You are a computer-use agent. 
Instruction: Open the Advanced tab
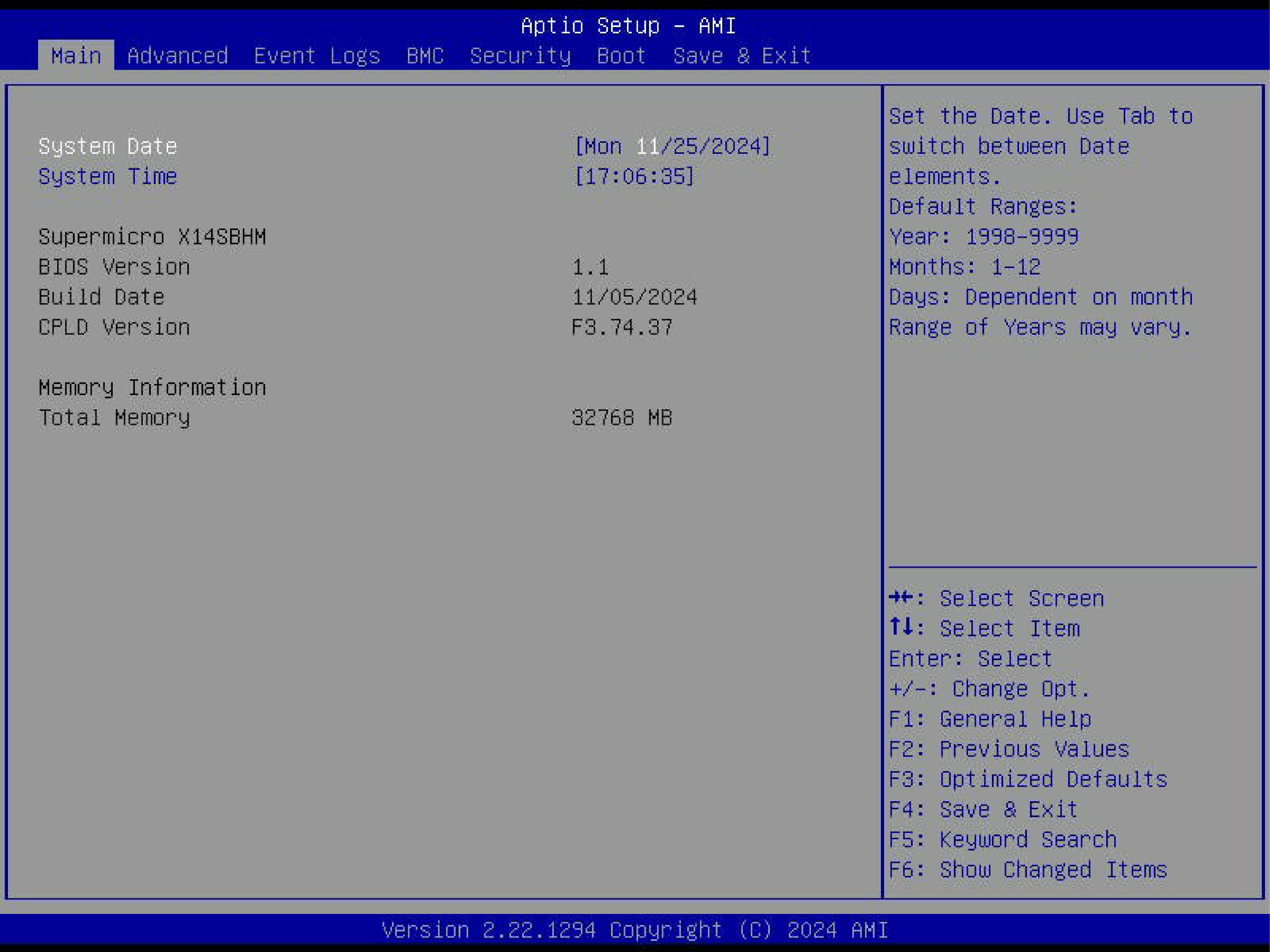click(x=178, y=56)
